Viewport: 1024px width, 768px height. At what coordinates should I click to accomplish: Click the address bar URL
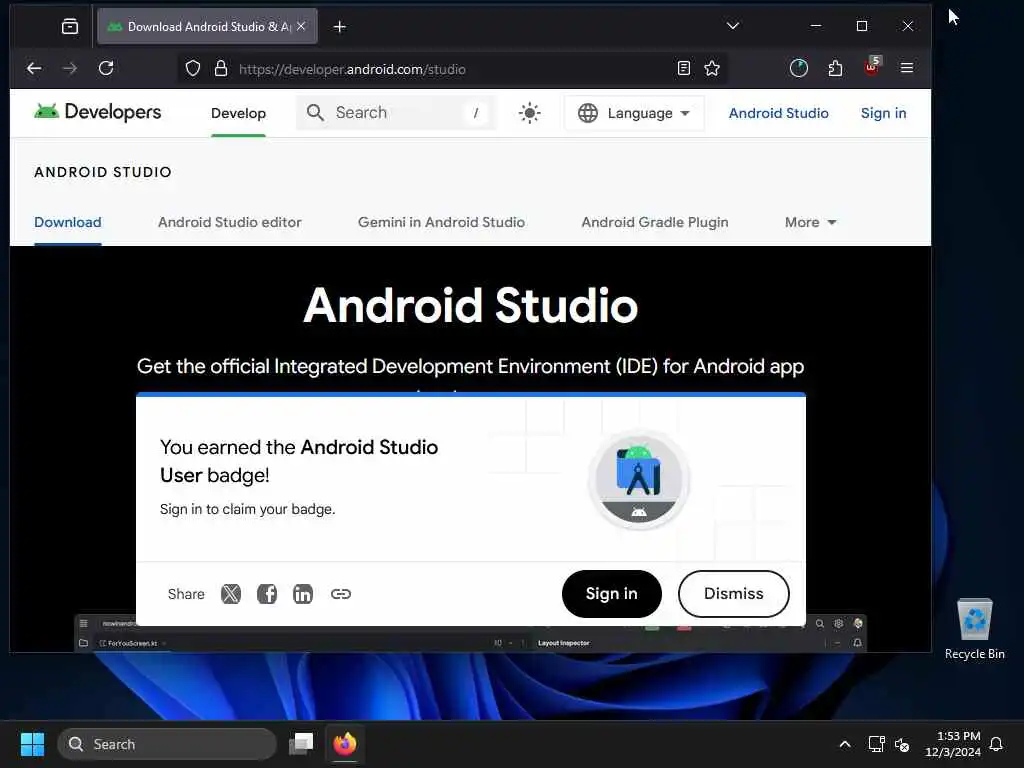coord(352,69)
